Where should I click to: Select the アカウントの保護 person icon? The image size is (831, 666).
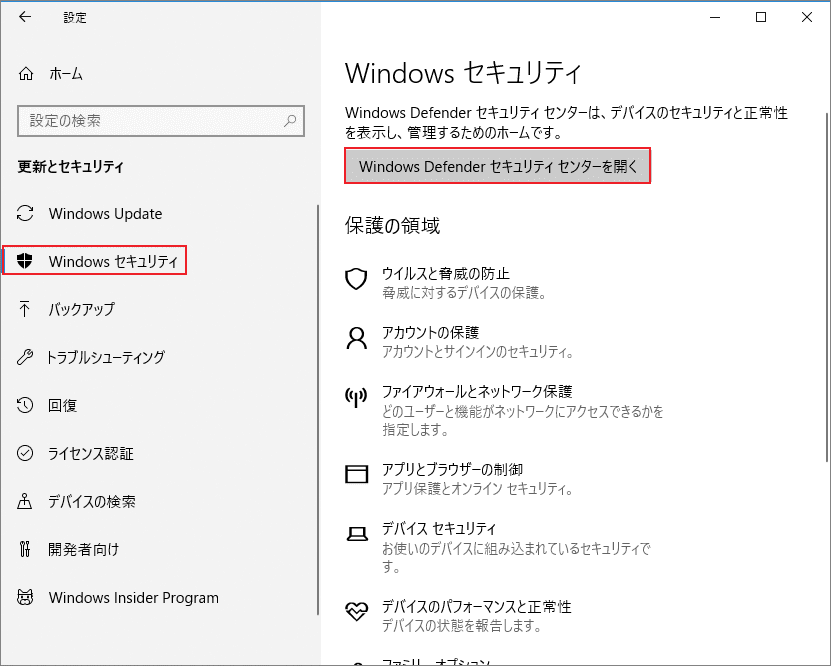coord(356,338)
